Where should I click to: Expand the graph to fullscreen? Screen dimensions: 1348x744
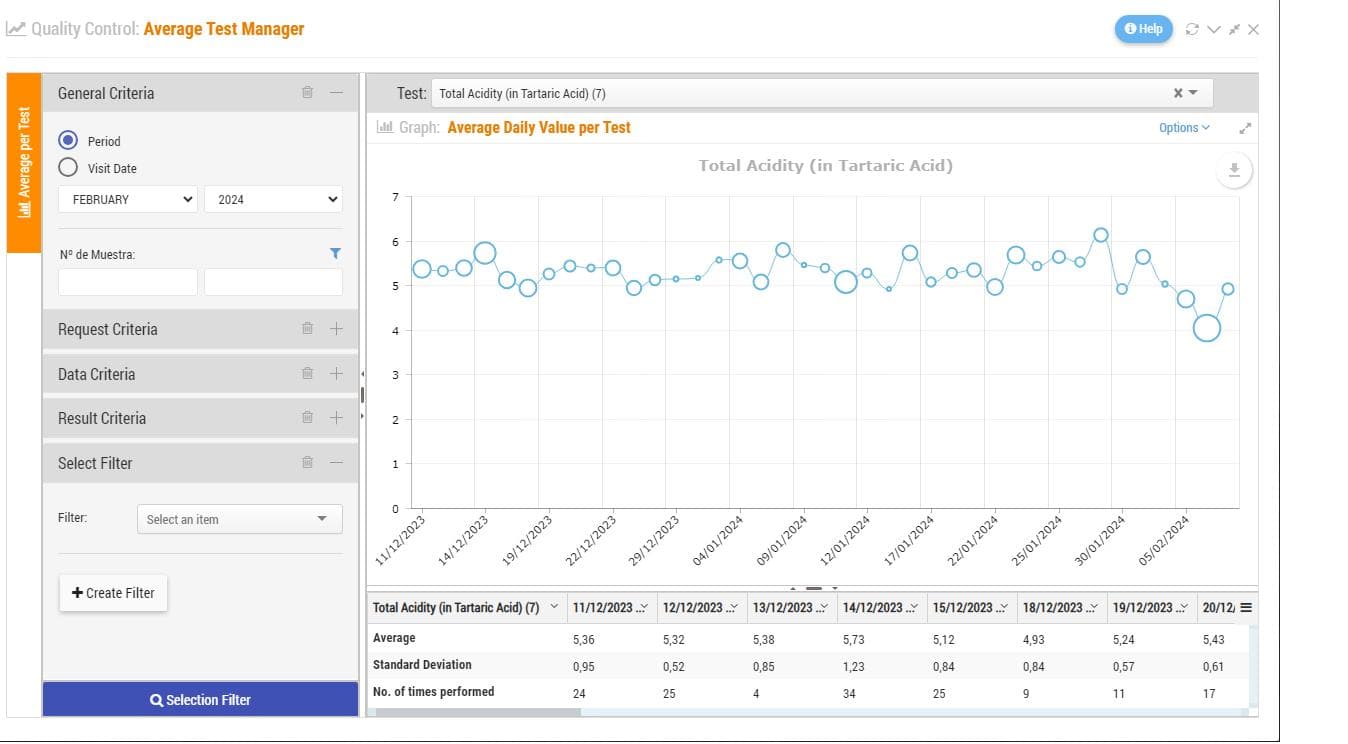click(1245, 128)
